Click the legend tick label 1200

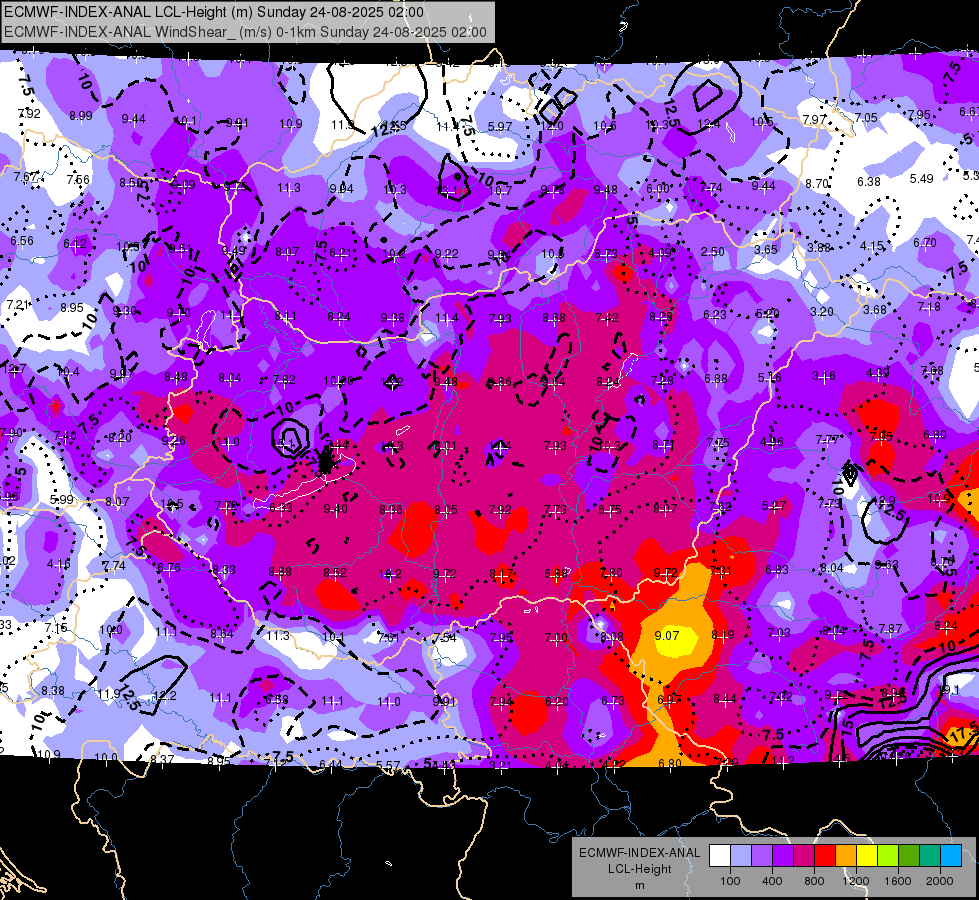click(x=855, y=881)
